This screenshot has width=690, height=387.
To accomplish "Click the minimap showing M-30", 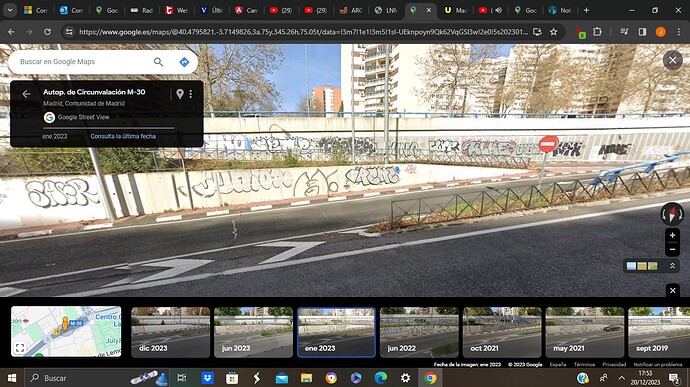I will [66, 332].
